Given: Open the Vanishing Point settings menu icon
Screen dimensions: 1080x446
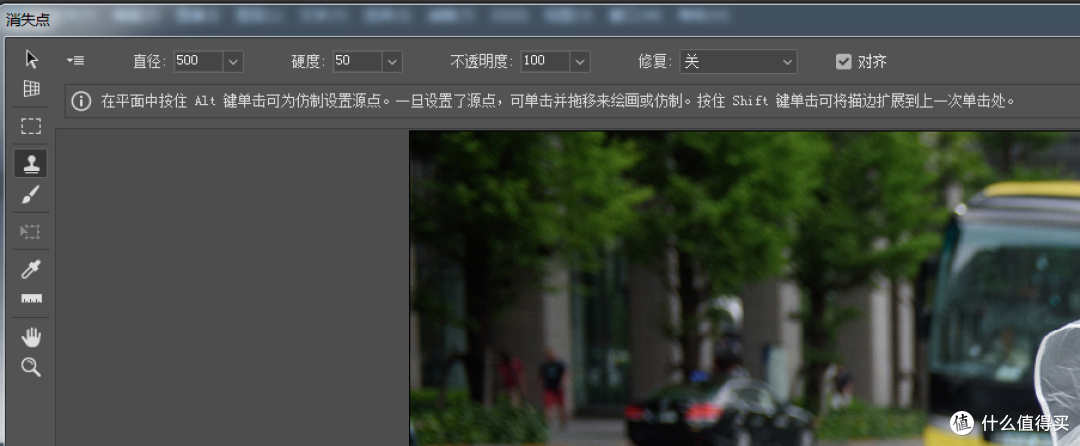Looking at the screenshot, I should pyautogui.click(x=75, y=61).
